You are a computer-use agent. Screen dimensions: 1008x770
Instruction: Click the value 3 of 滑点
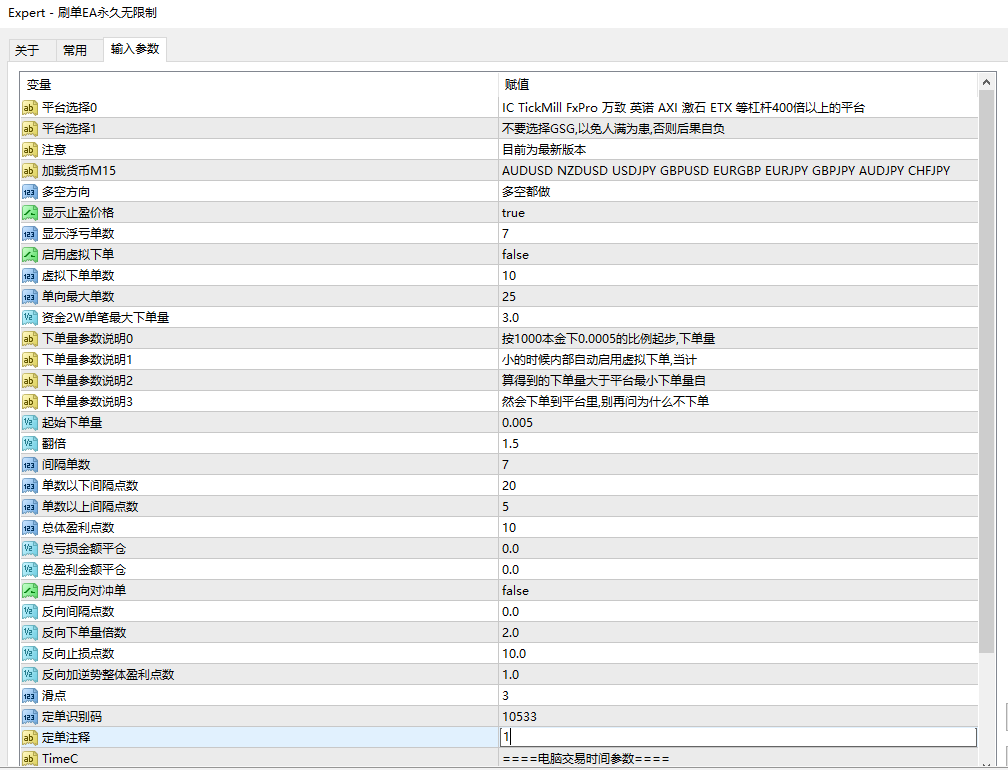point(505,695)
